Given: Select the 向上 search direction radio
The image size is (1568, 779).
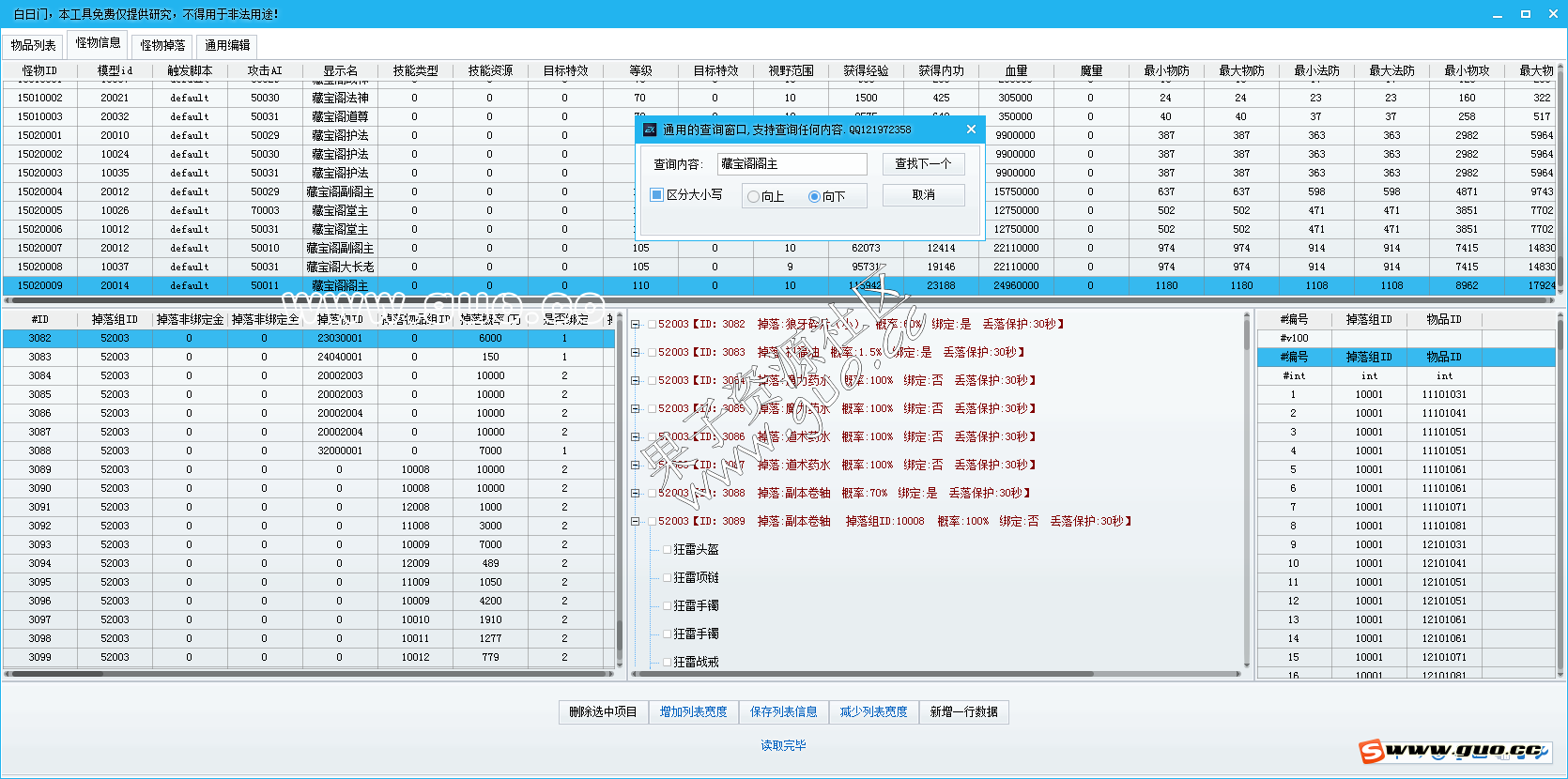Looking at the screenshot, I should pyautogui.click(x=753, y=196).
